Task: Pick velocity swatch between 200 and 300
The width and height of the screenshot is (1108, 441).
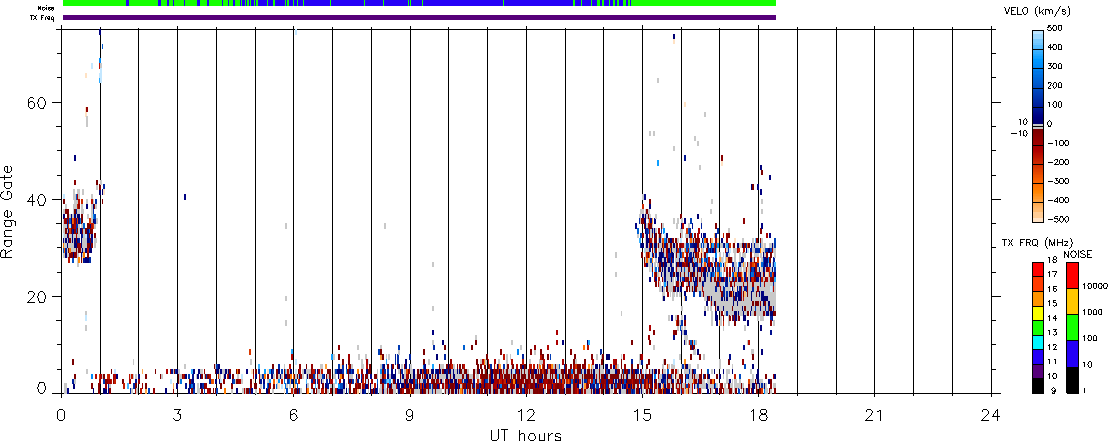Action: pos(1037,76)
